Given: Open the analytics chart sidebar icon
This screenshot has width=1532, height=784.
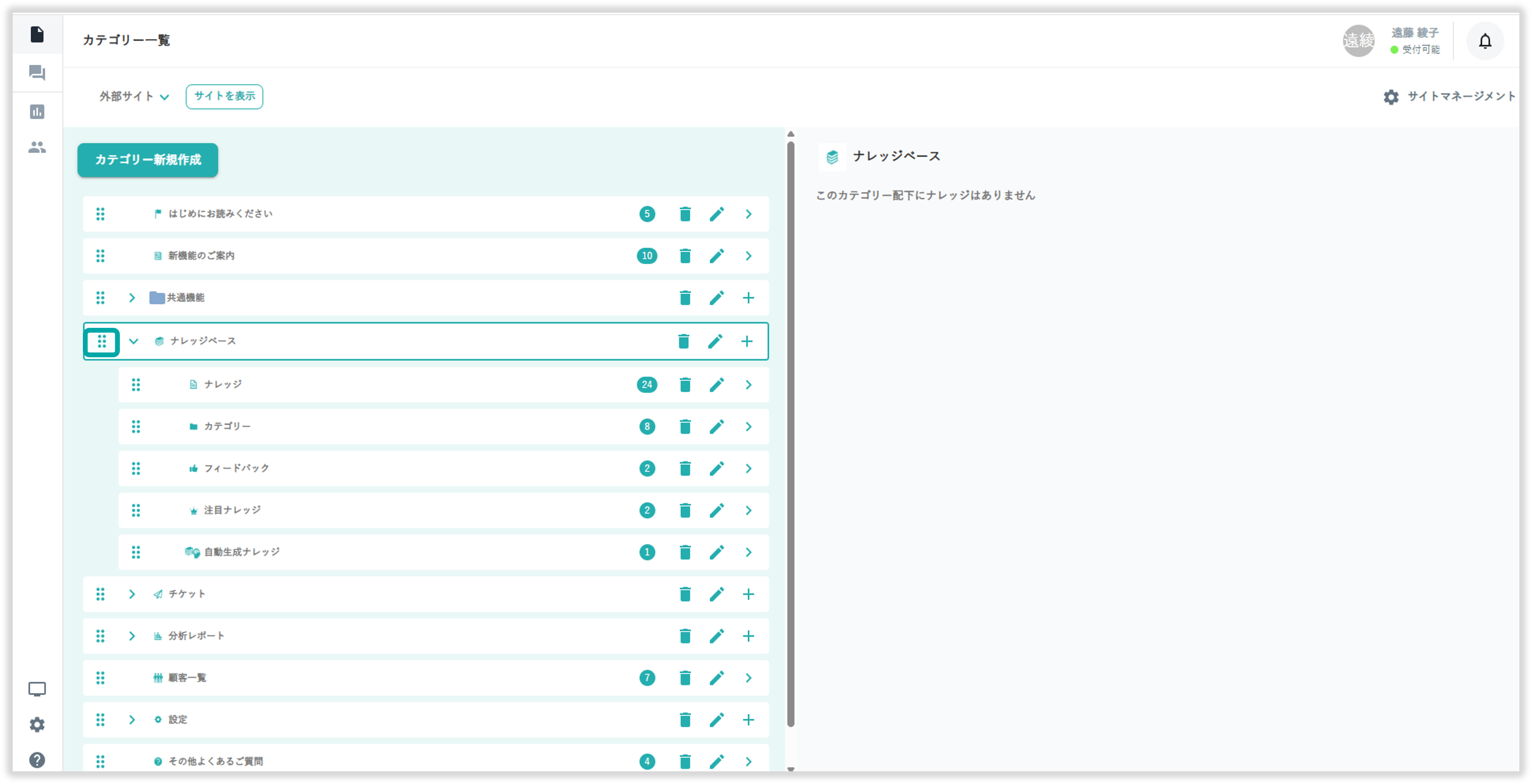Looking at the screenshot, I should click(37, 112).
